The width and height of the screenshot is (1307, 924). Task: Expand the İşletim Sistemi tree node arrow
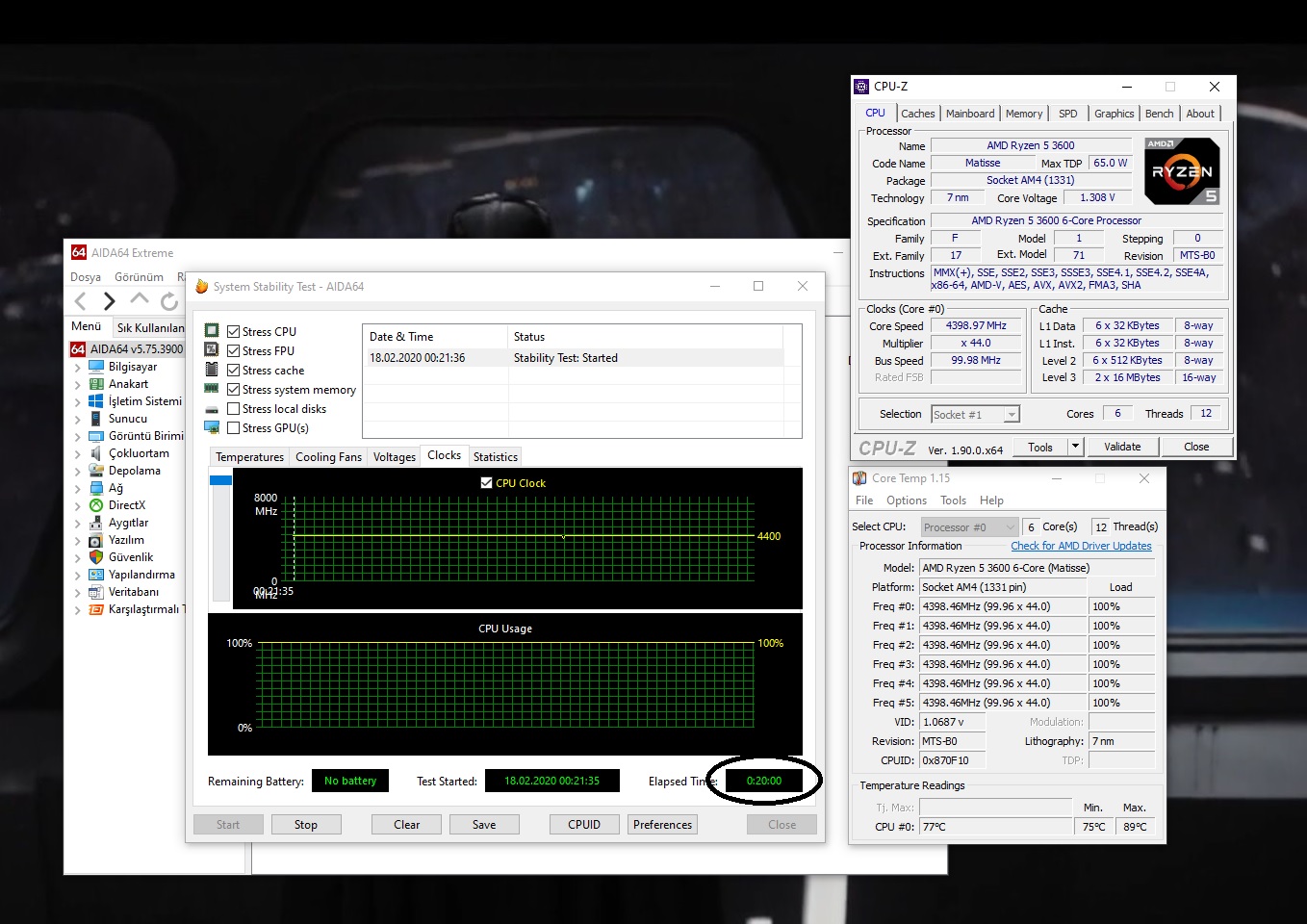pos(77,401)
